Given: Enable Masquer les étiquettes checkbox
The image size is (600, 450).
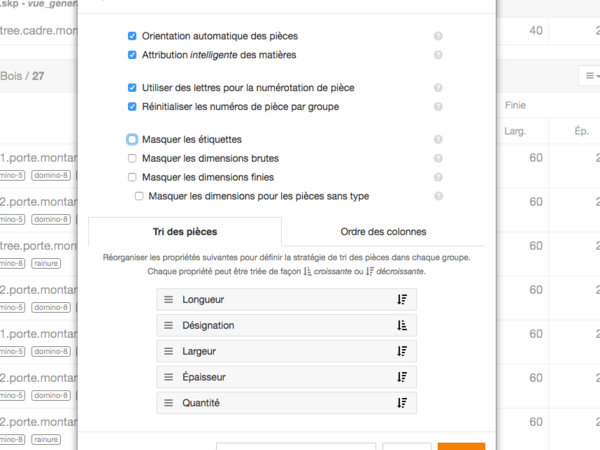Looking at the screenshot, I should click(132, 140).
